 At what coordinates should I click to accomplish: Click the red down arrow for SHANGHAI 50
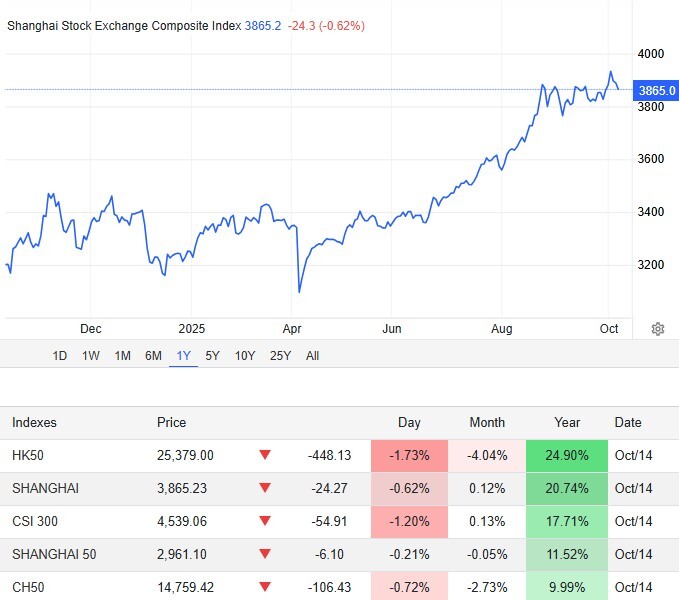(265, 554)
